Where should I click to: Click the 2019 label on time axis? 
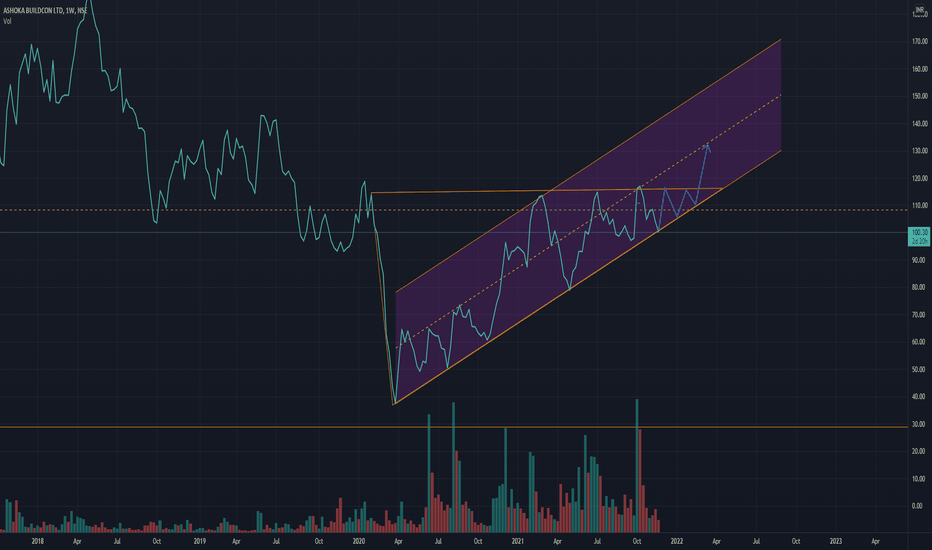pos(200,542)
